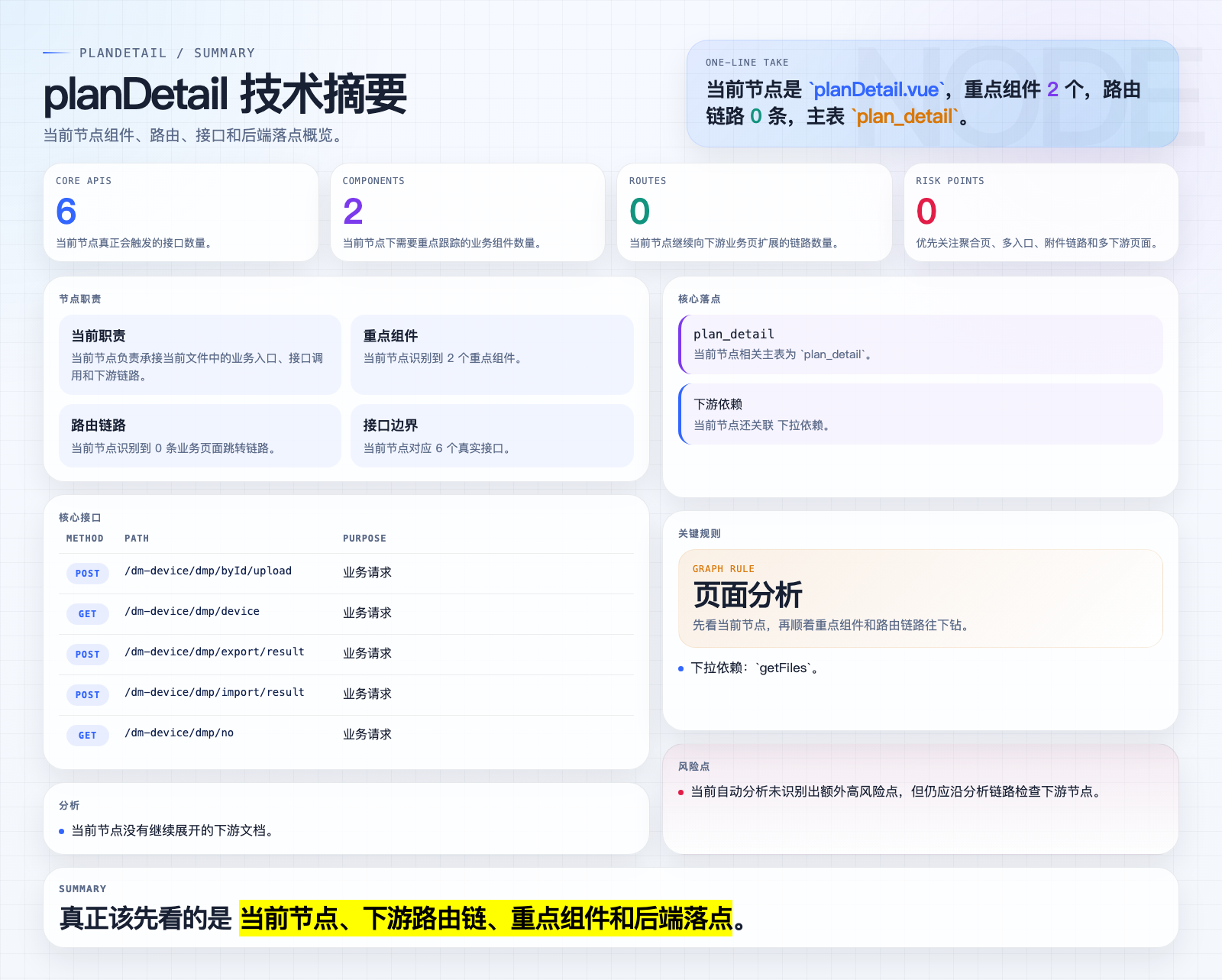Click the PURPOSE column header

coord(364,539)
